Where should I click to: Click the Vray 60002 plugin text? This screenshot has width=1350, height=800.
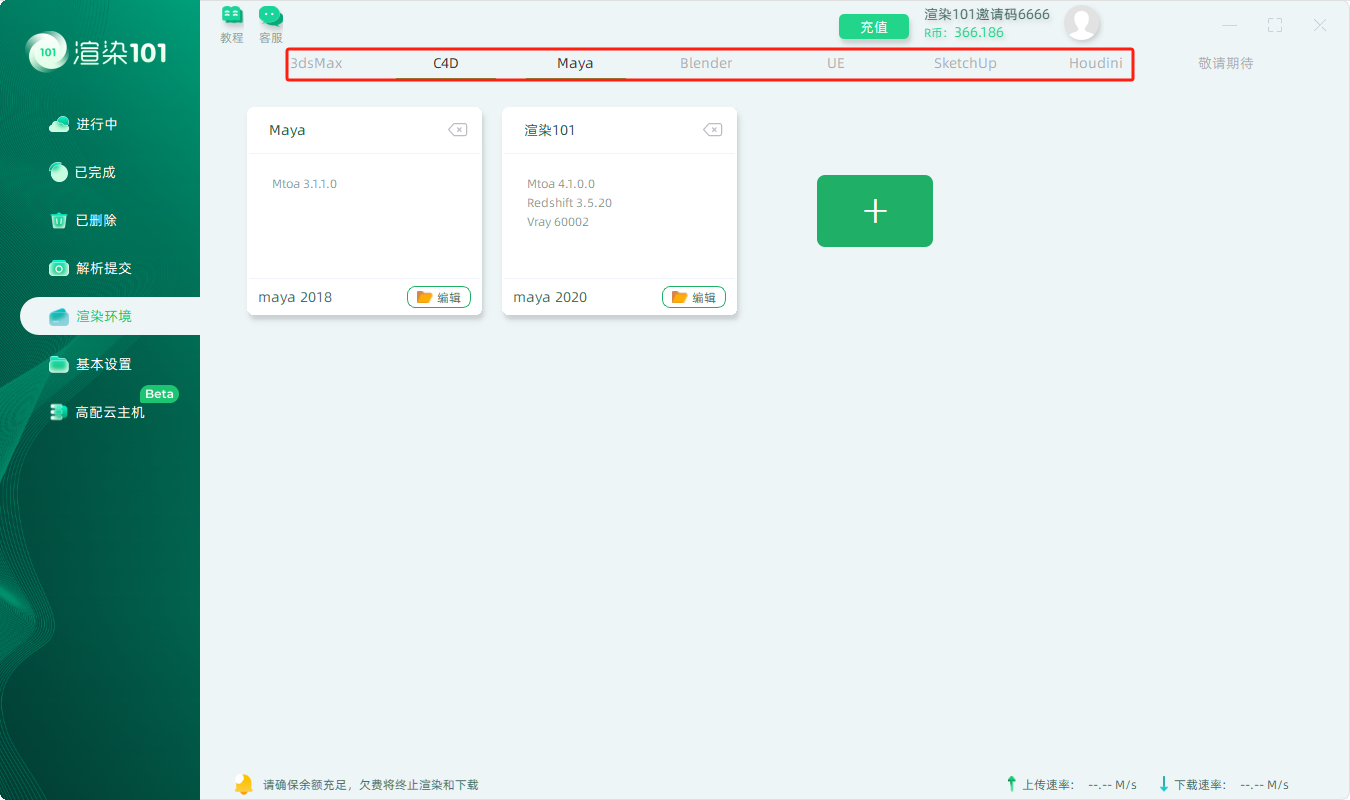point(558,222)
